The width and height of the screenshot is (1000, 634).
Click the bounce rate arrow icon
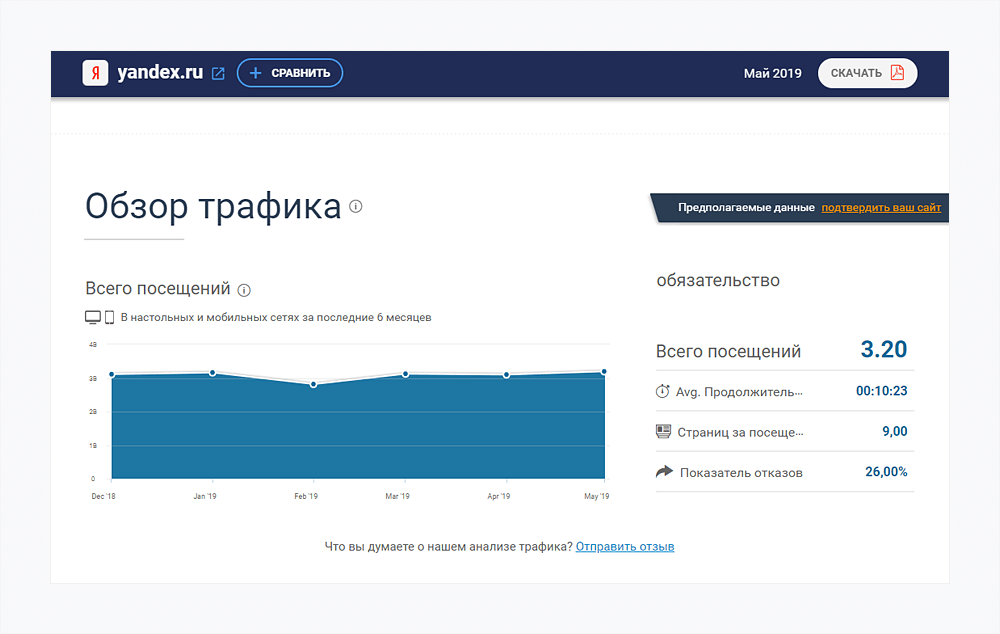point(663,472)
